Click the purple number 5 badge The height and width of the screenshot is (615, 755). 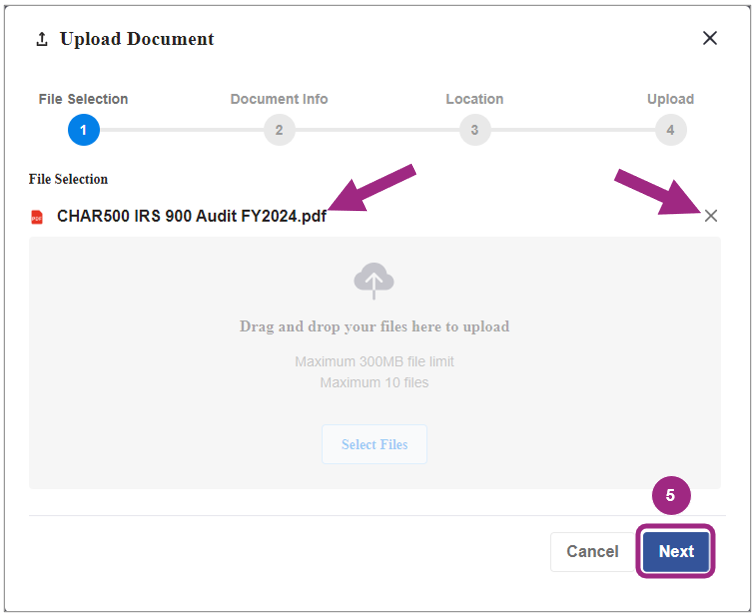[x=671, y=496]
